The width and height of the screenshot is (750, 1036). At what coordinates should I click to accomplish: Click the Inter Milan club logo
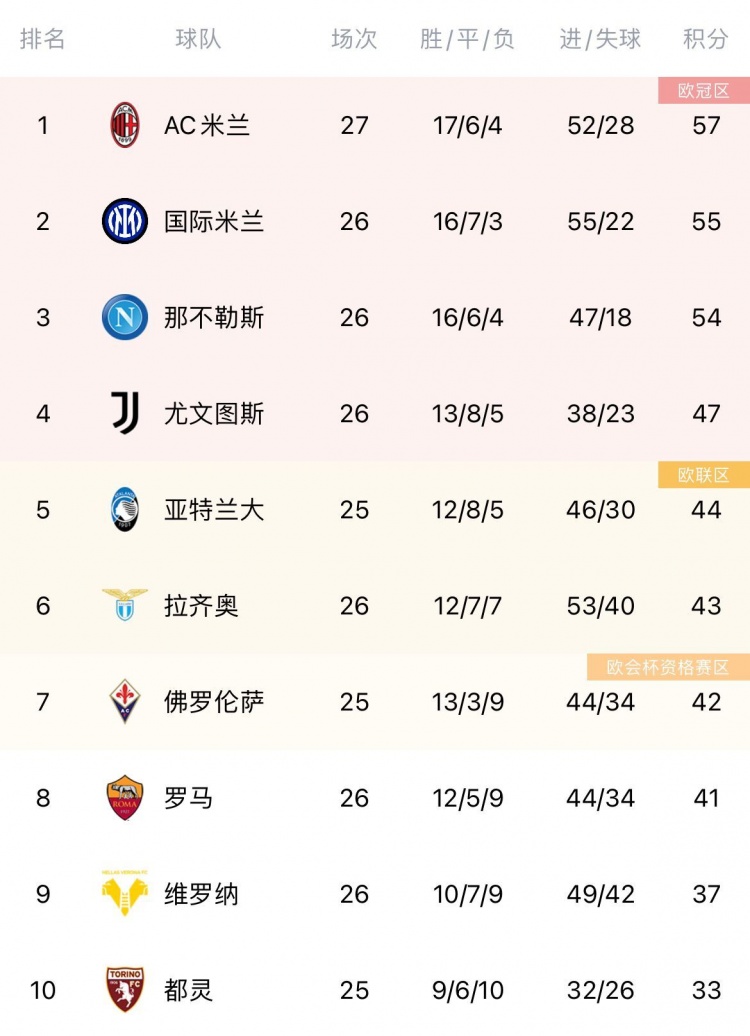coord(124,221)
